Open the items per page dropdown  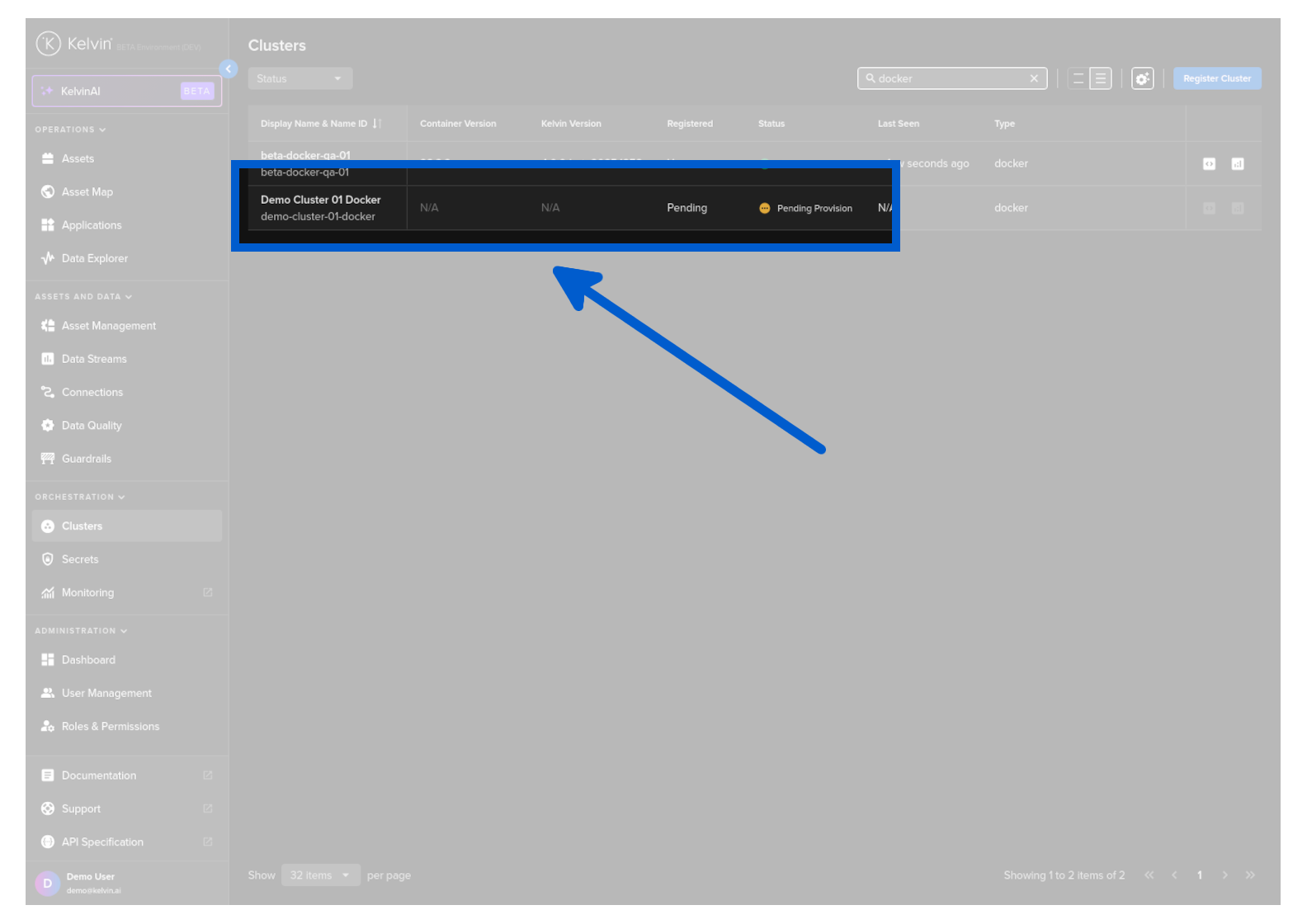pyautogui.click(x=320, y=875)
